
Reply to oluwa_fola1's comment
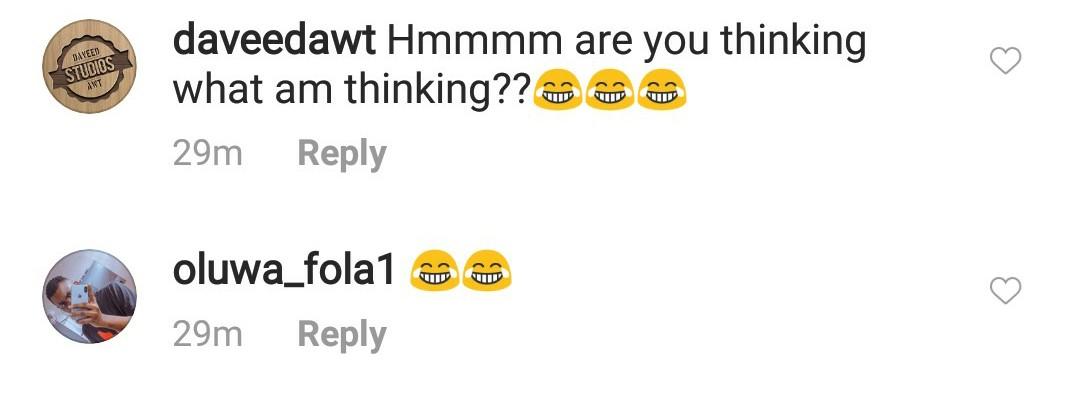(342, 335)
